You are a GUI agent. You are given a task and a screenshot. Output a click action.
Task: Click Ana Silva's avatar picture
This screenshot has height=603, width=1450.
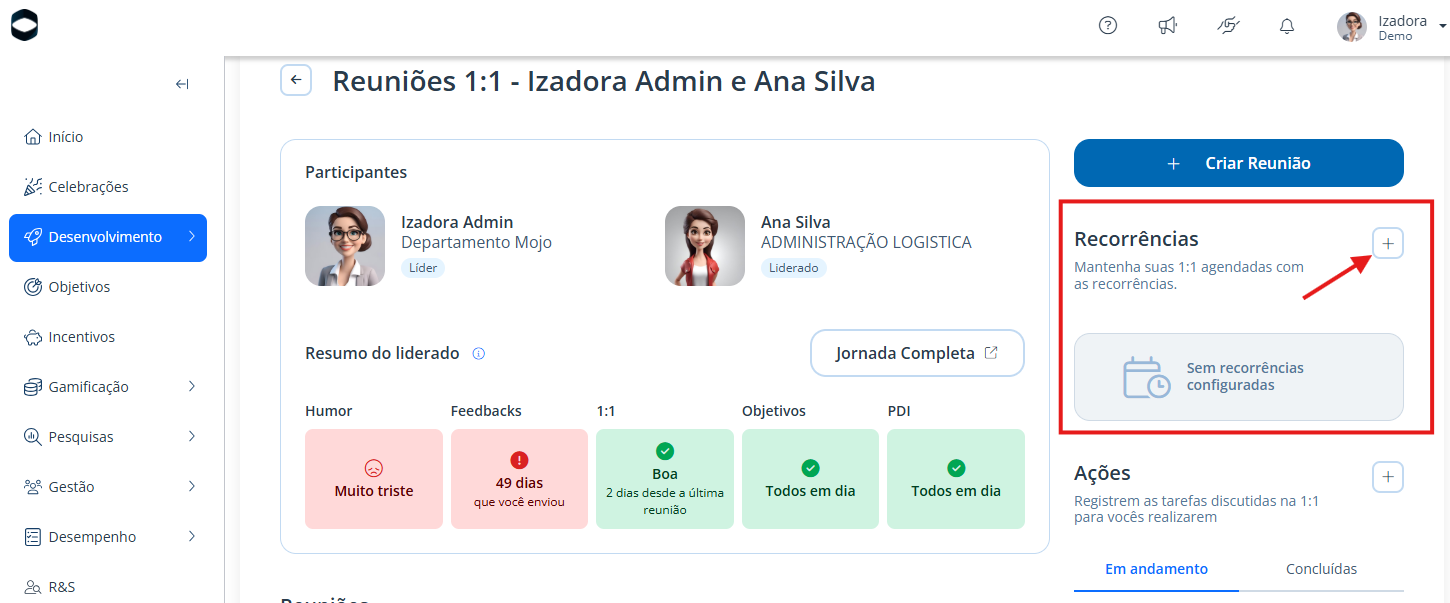705,246
